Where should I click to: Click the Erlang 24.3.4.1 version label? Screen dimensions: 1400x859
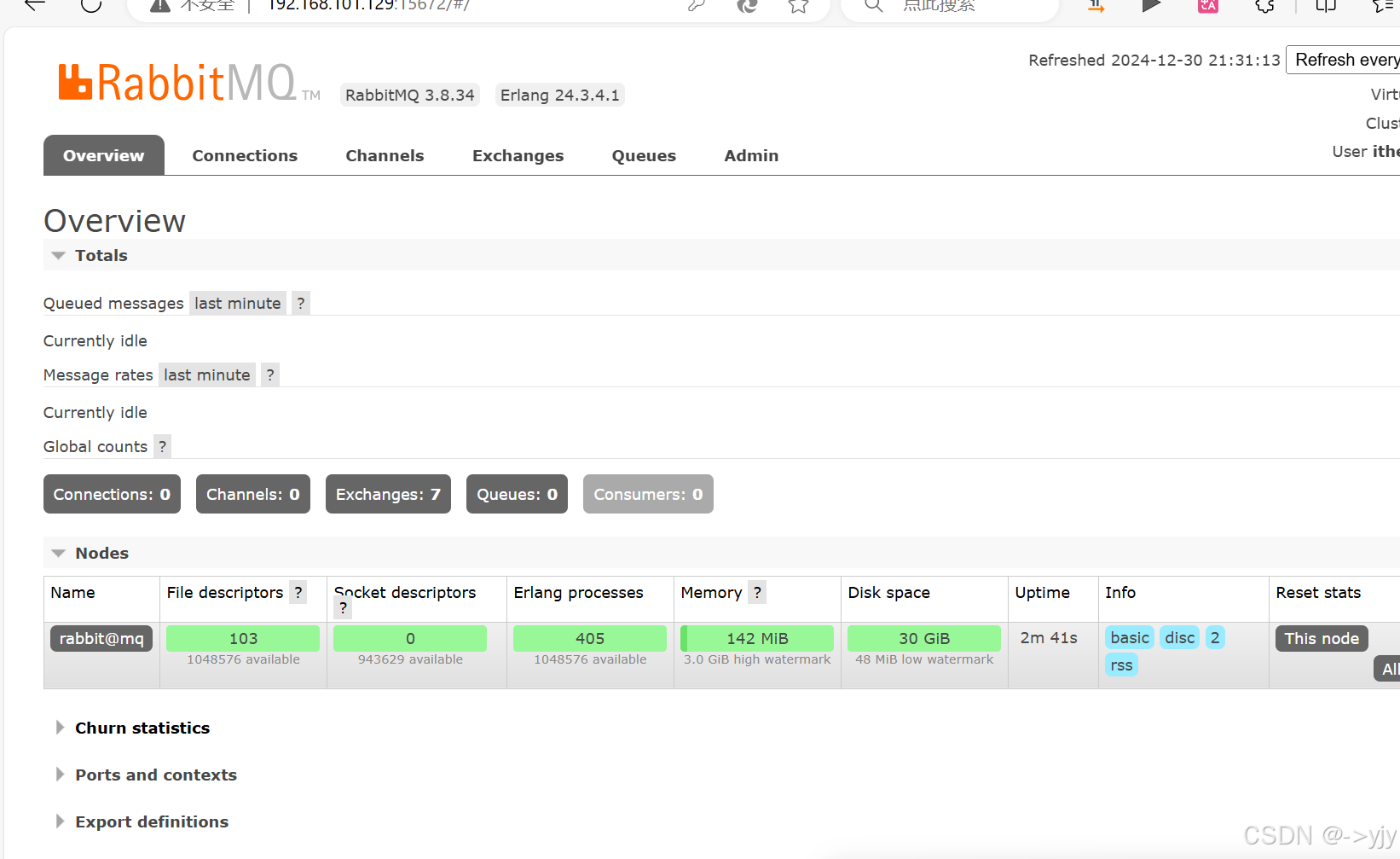coord(560,95)
